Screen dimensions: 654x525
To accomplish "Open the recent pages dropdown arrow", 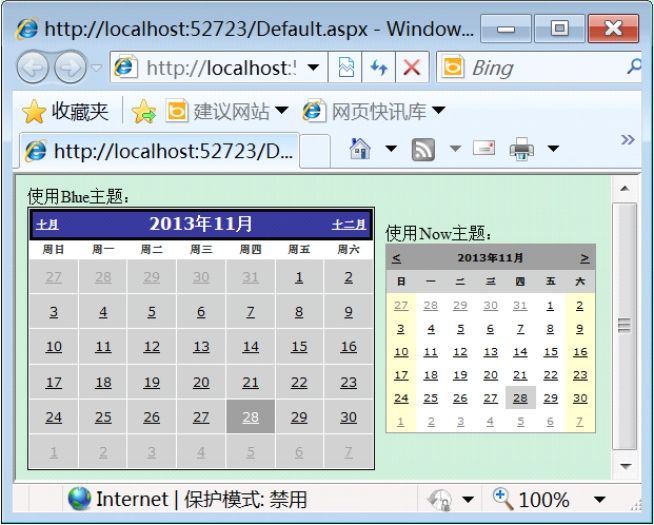I will (96, 68).
